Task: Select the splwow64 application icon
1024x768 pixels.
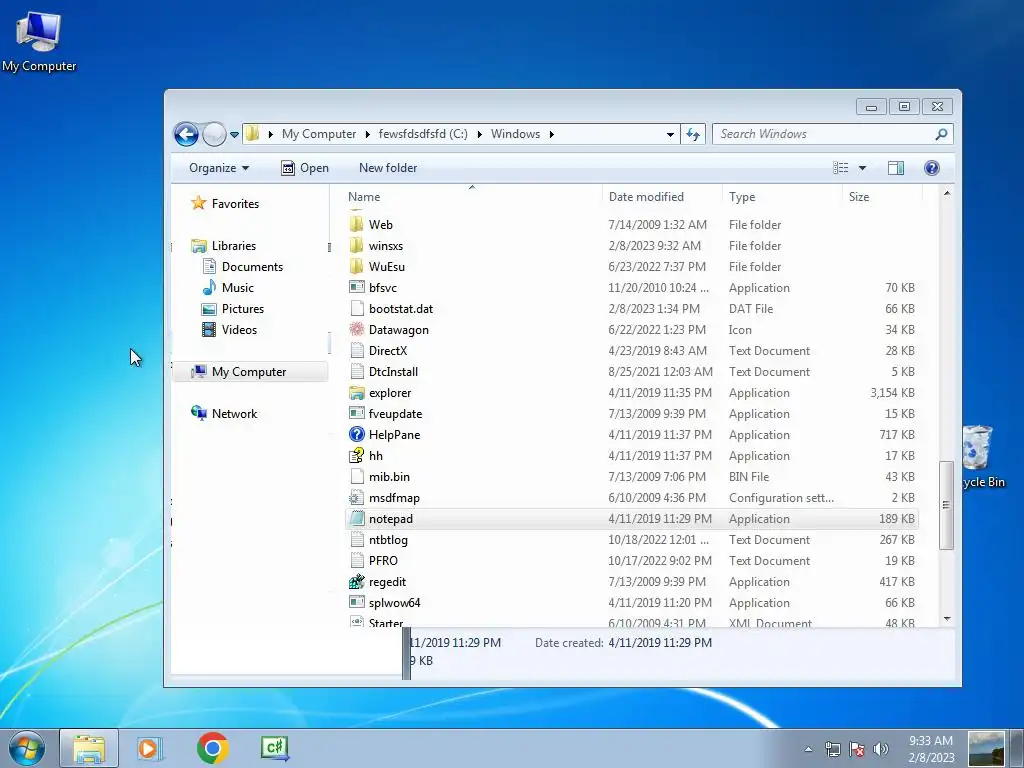Action: [x=357, y=603]
